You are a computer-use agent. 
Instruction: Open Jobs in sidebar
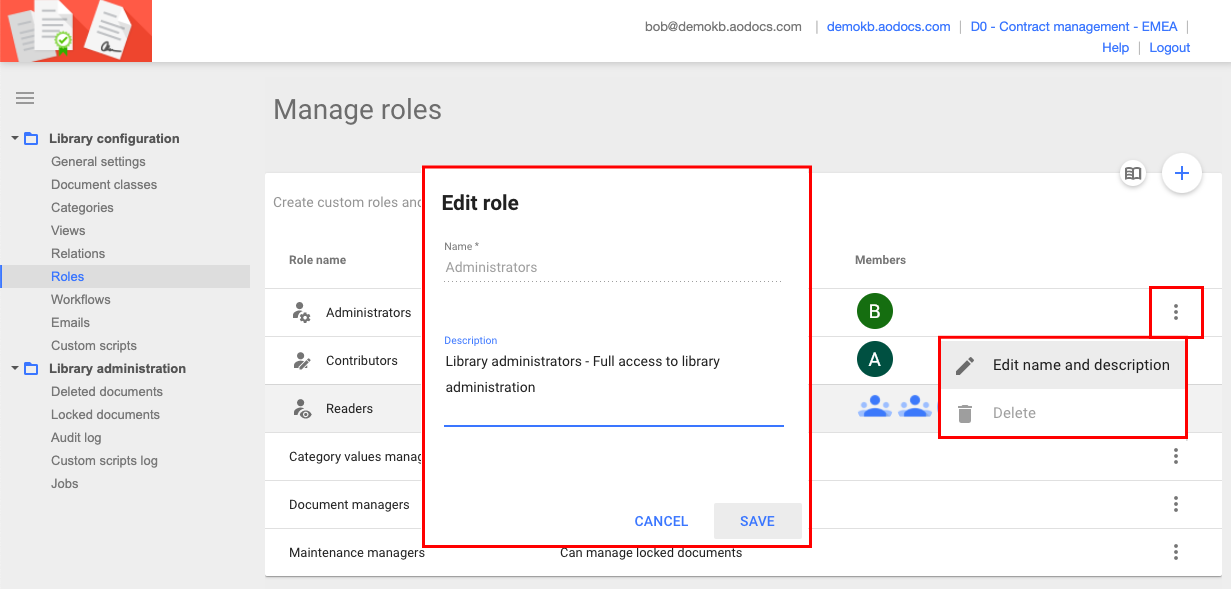tap(65, 484)
